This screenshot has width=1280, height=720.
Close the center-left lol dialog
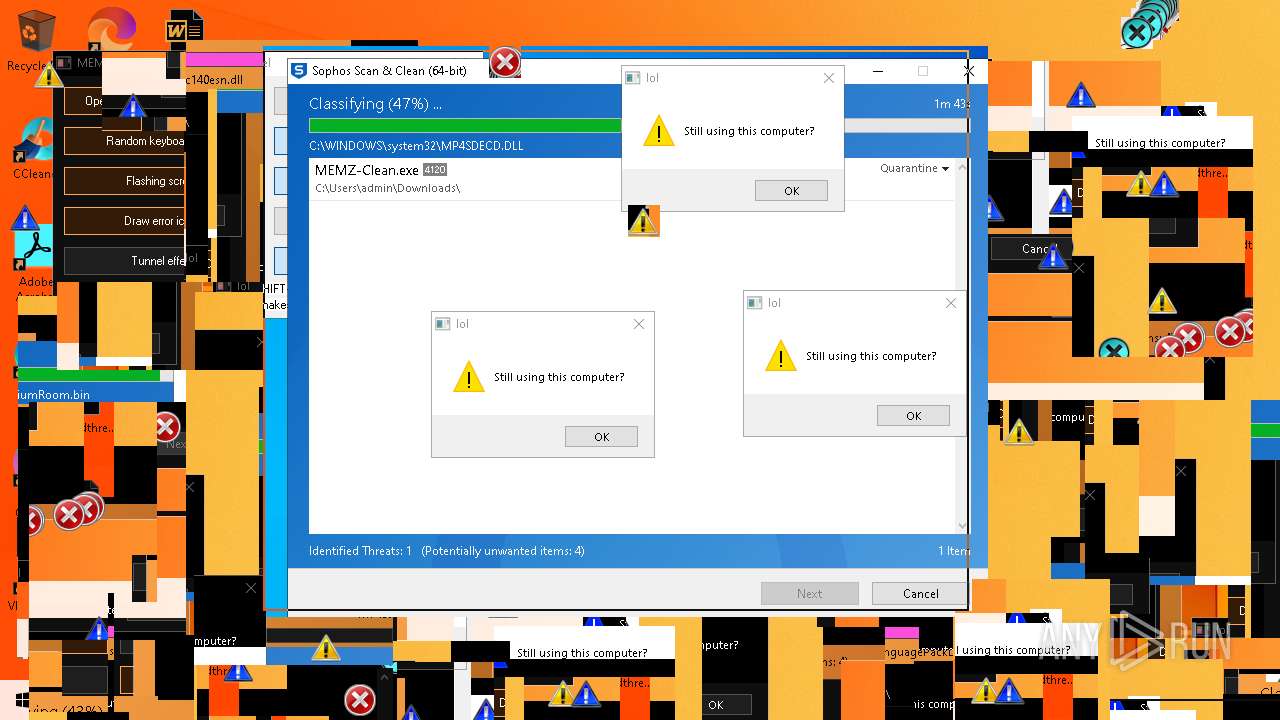[638, 324]
